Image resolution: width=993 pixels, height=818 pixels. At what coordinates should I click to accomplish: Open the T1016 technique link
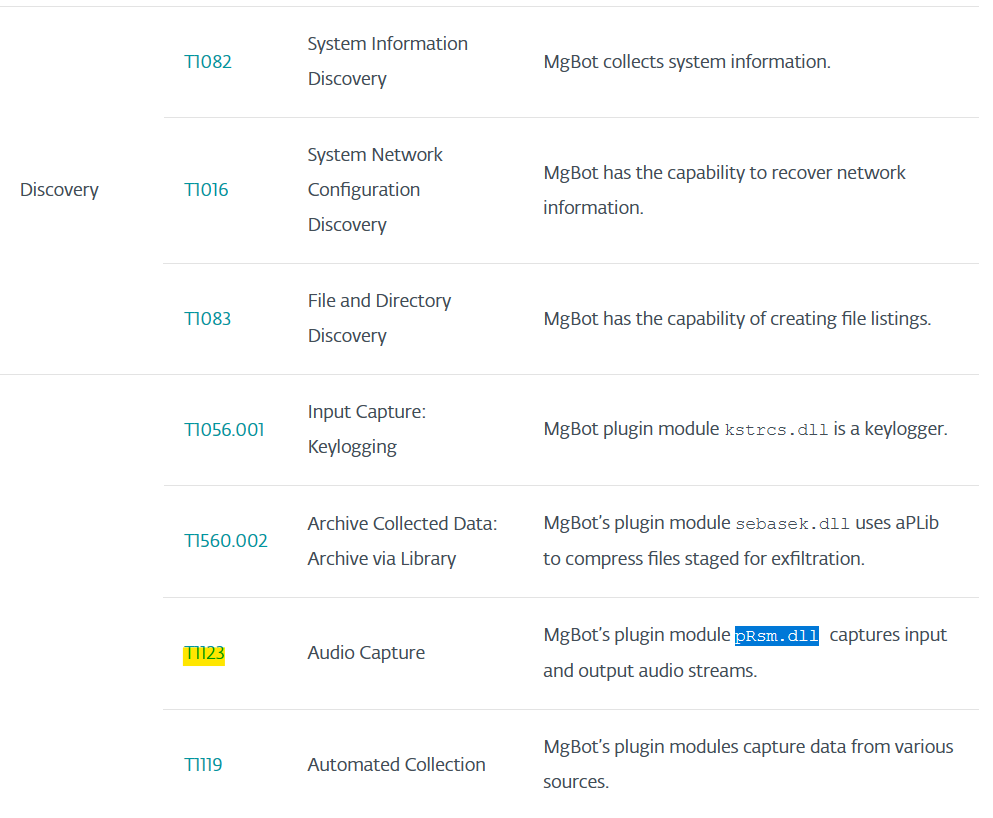click(206, 189)
